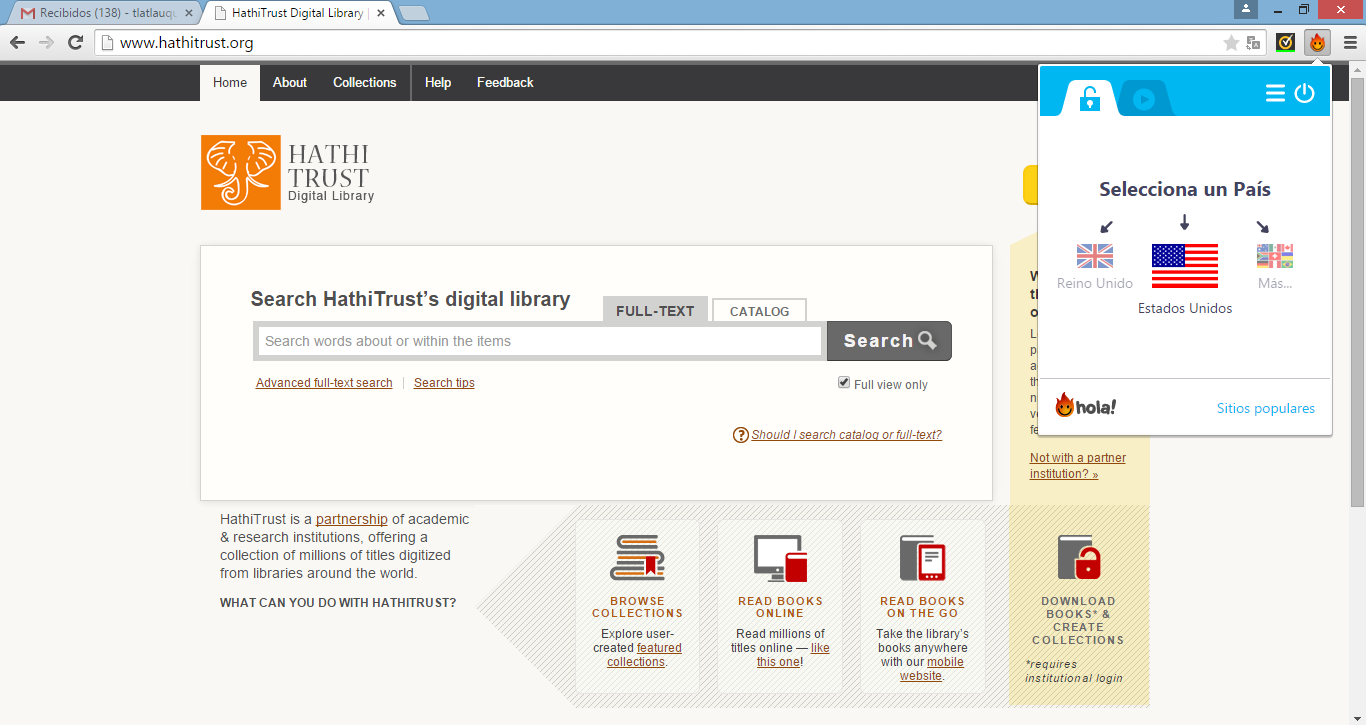This screenshot has width=1366, height=725.
Task: Click the question mark help icon
Action: (x=741, y=435)
